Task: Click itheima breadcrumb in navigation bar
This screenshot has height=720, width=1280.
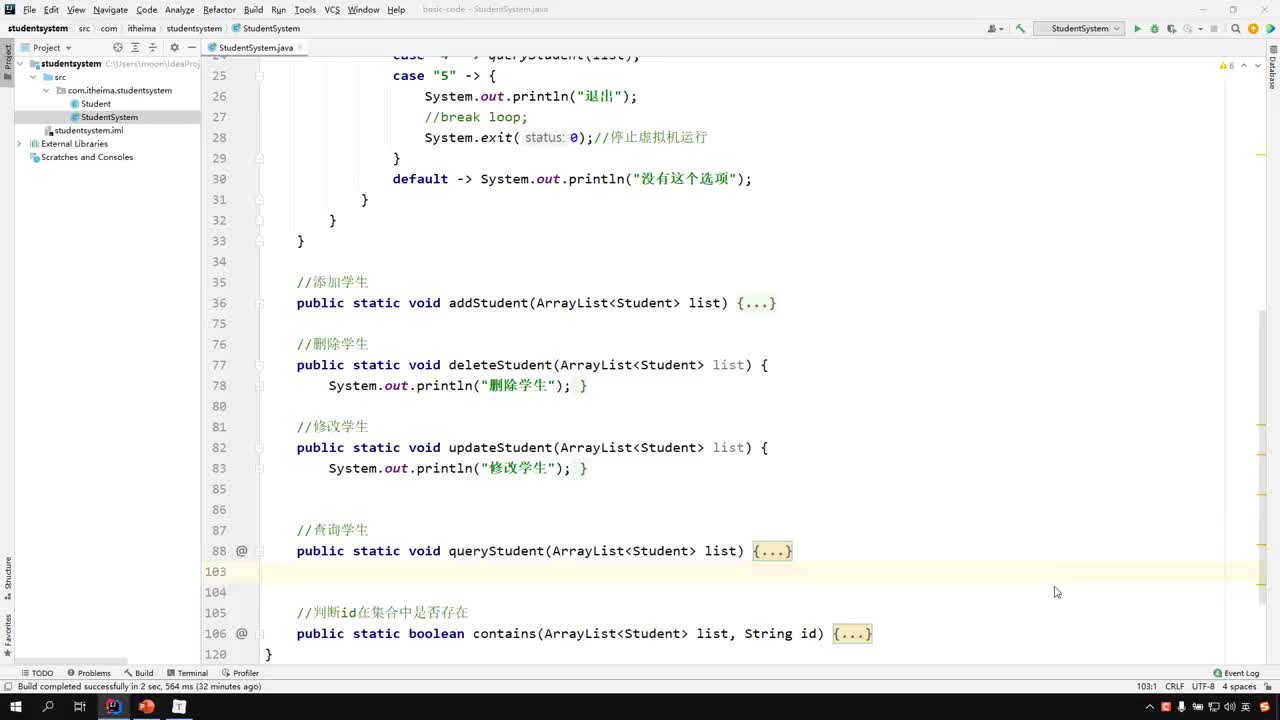Action: (141, 29)
